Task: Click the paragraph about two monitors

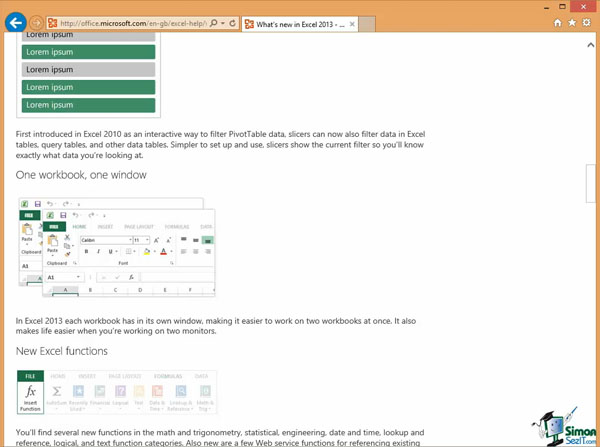Action: [216, 326]
